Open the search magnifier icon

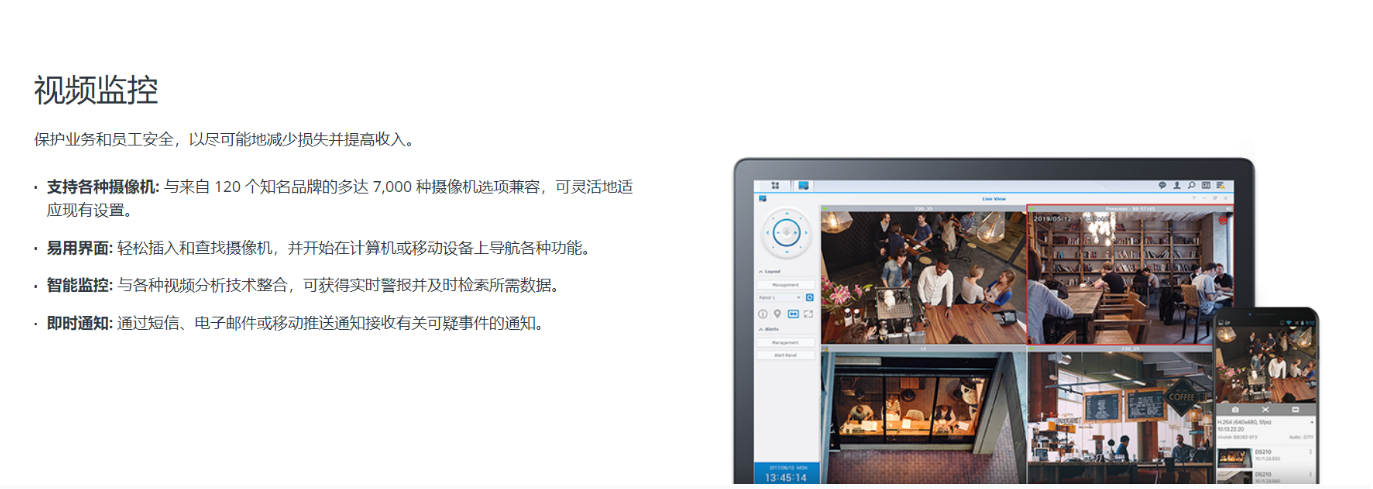click(1191, 185)
